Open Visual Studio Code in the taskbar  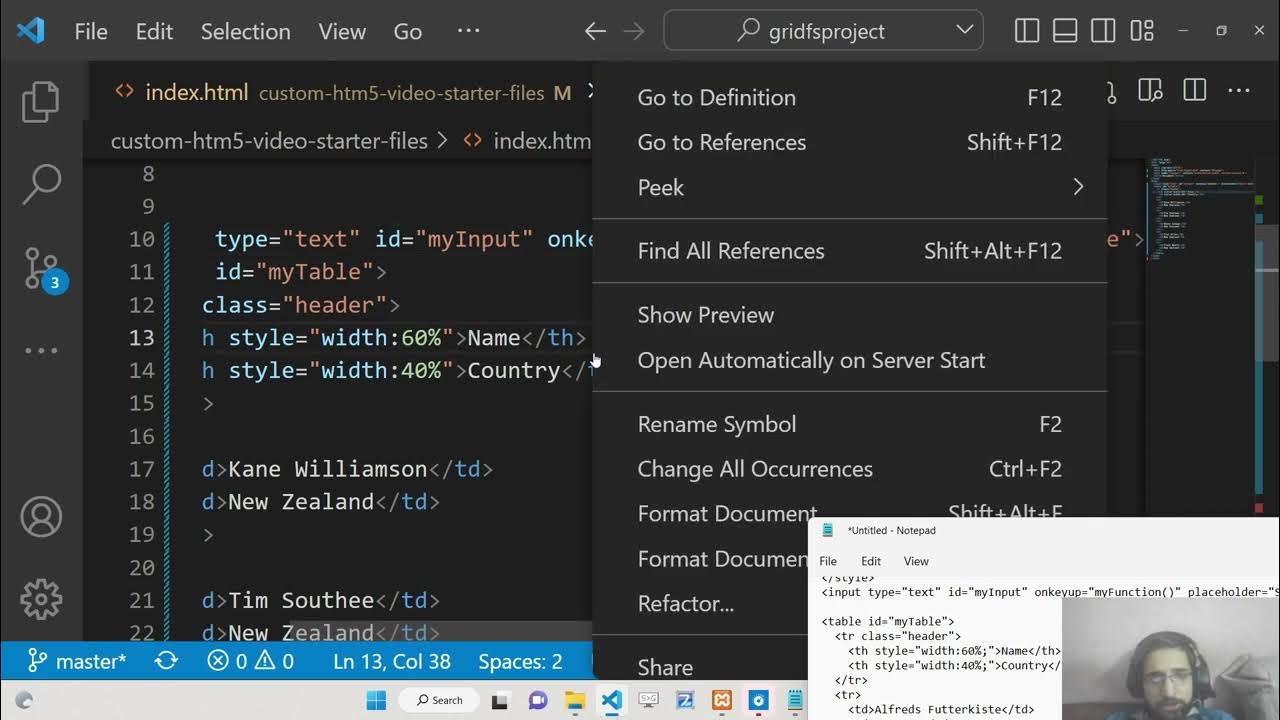point(611,700)
